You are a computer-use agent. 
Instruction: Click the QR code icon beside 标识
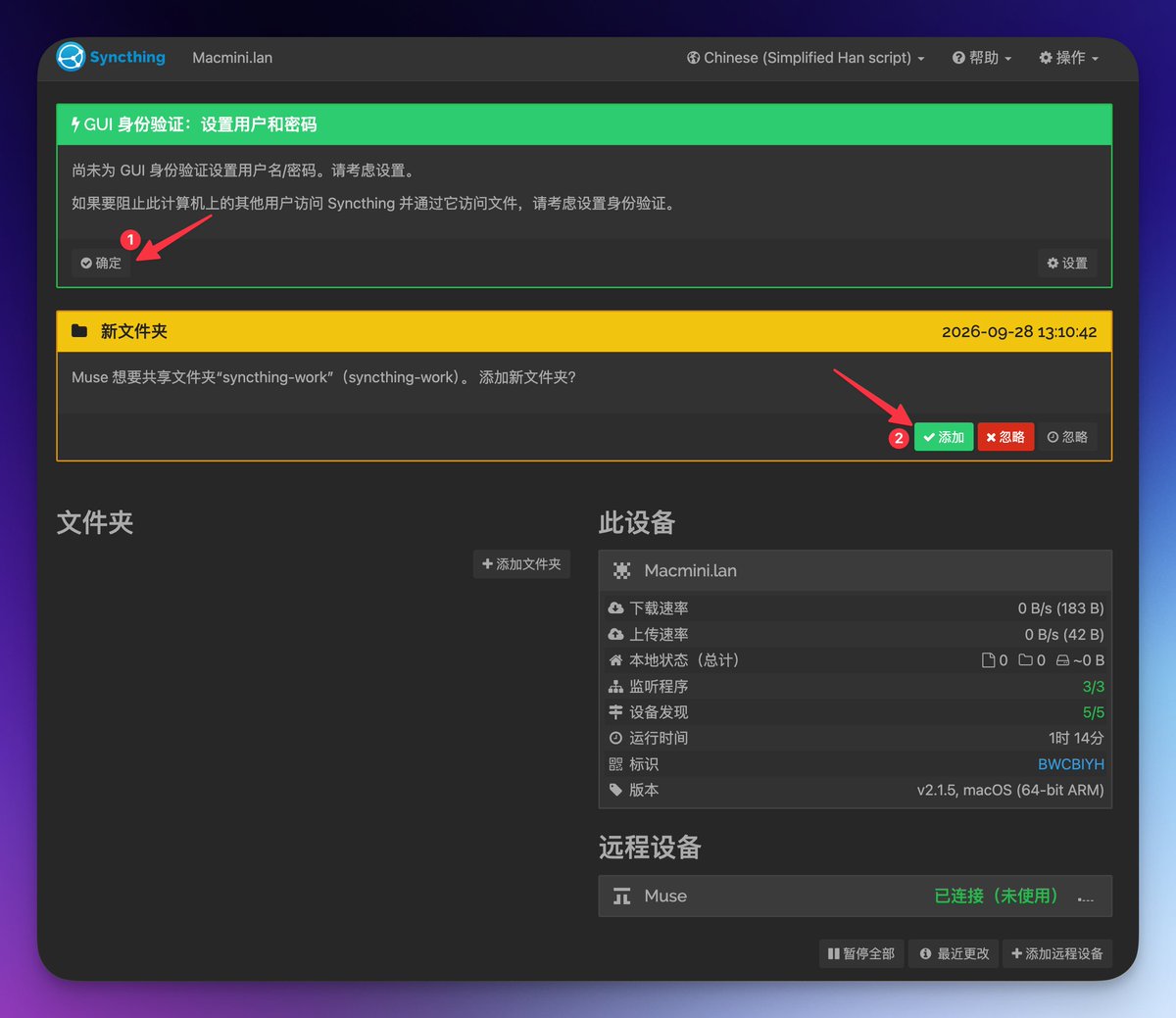[615, 764]
